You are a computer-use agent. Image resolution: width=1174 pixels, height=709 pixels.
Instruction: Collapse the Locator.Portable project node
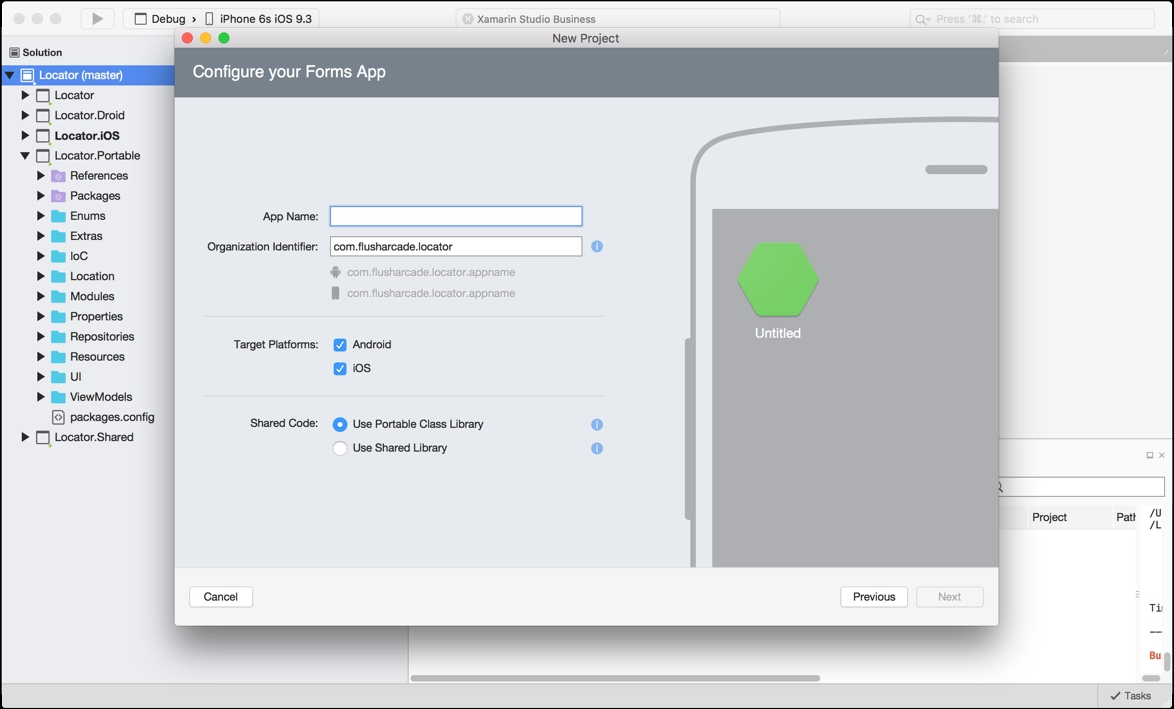pos(25,156)
